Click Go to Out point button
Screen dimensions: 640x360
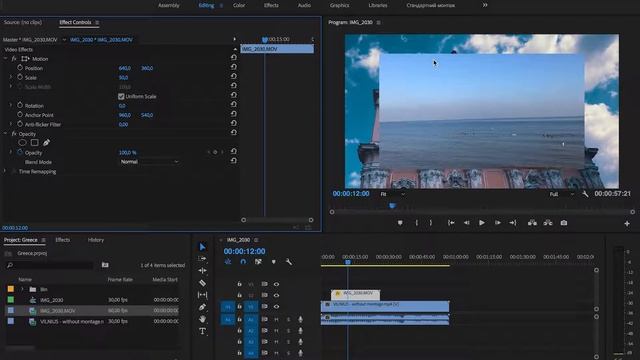coord(513,223)
